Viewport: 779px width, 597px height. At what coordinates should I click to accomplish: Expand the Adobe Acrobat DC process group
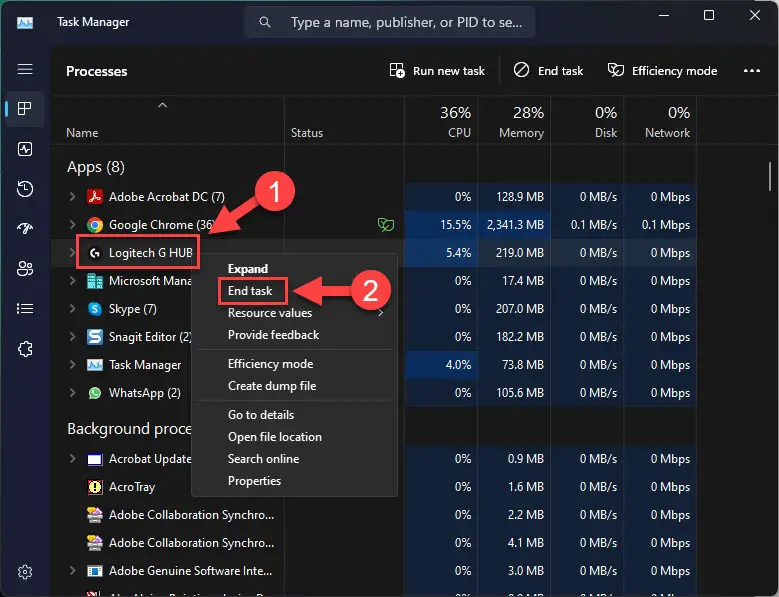(x=73, y=197)
